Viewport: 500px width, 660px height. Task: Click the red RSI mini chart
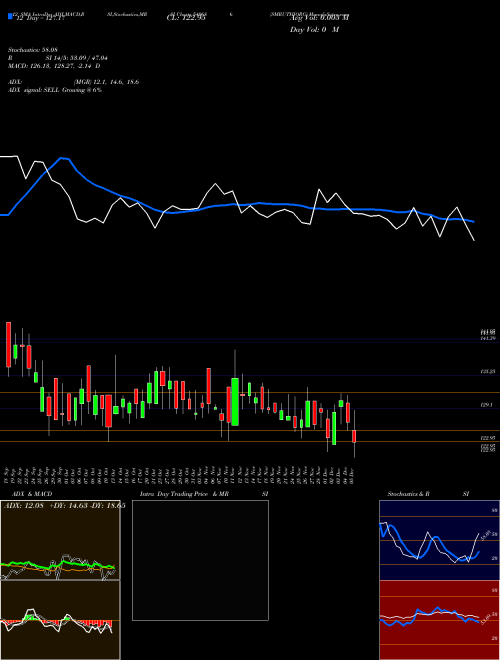(x=439, y=620)
